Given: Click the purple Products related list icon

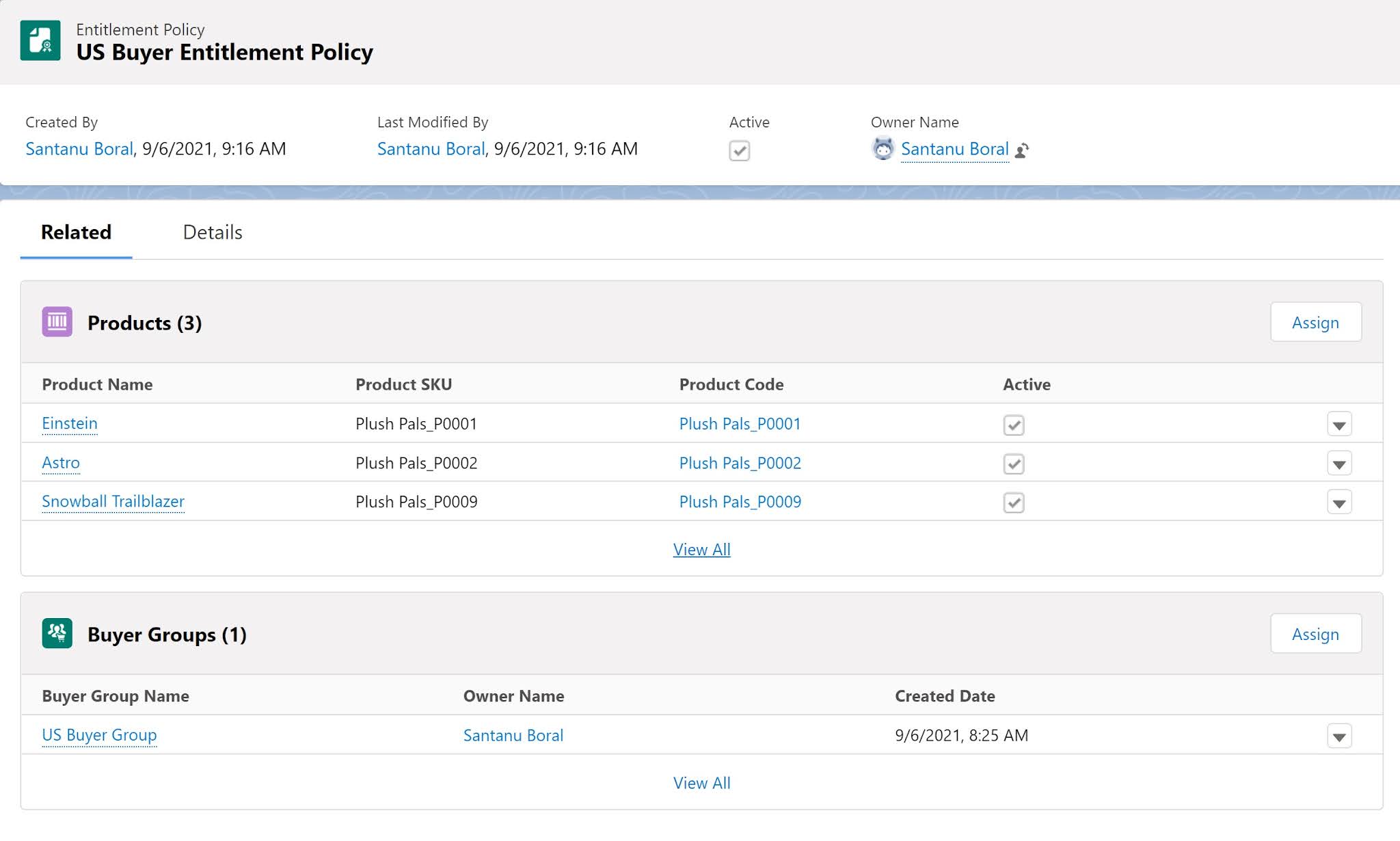Looking at the screenshot, I should 57,322.
